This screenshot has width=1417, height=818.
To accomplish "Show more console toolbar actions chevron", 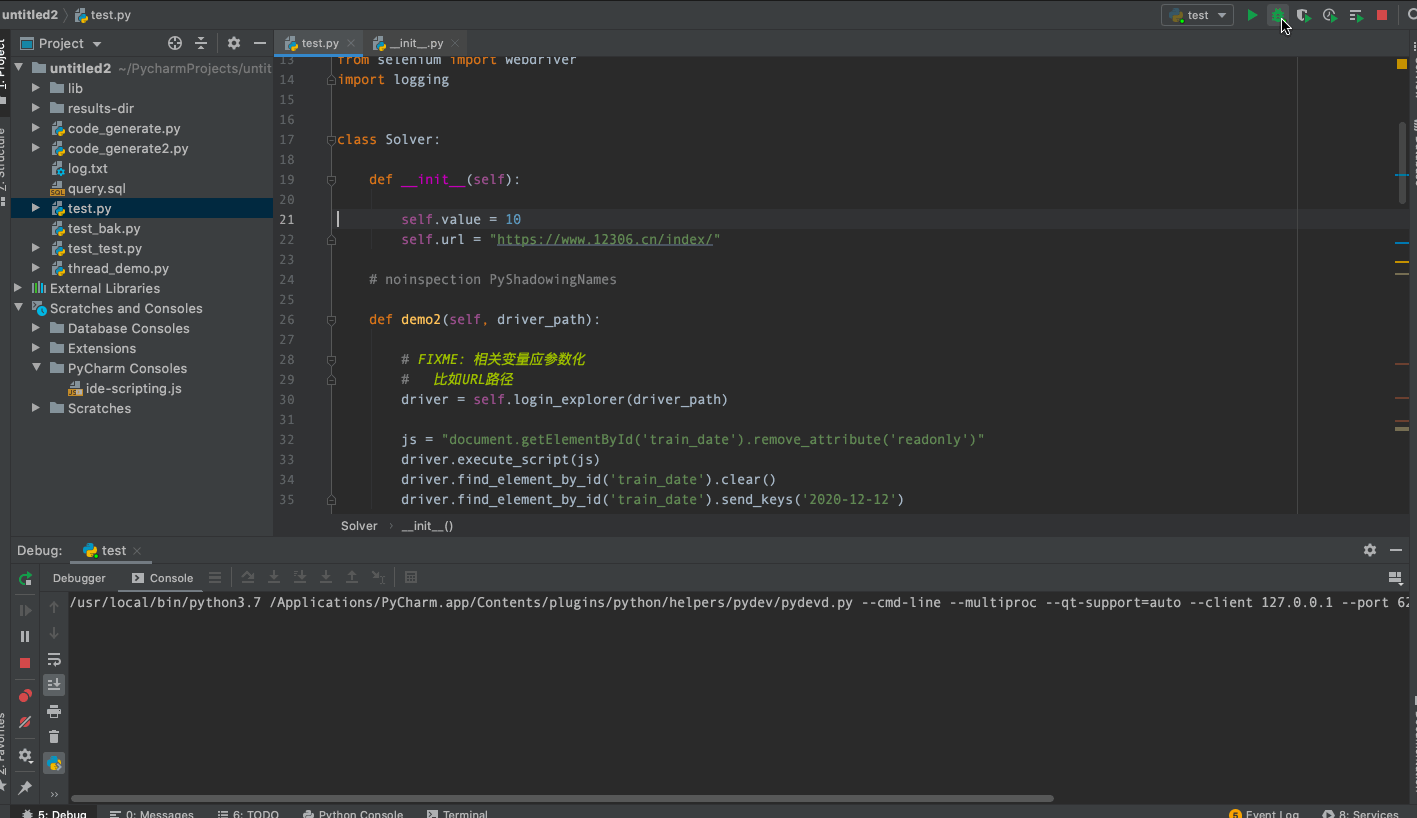I will (54, 794).
